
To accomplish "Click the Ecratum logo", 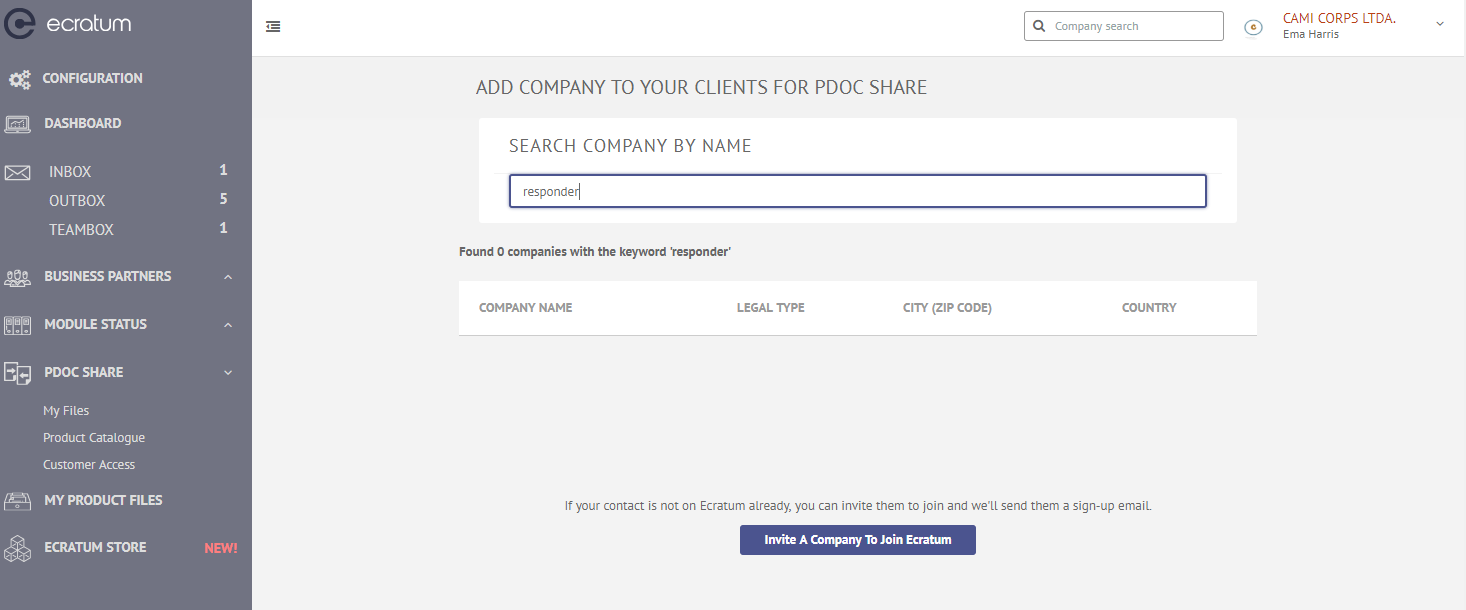I will (x=68, y=23).
